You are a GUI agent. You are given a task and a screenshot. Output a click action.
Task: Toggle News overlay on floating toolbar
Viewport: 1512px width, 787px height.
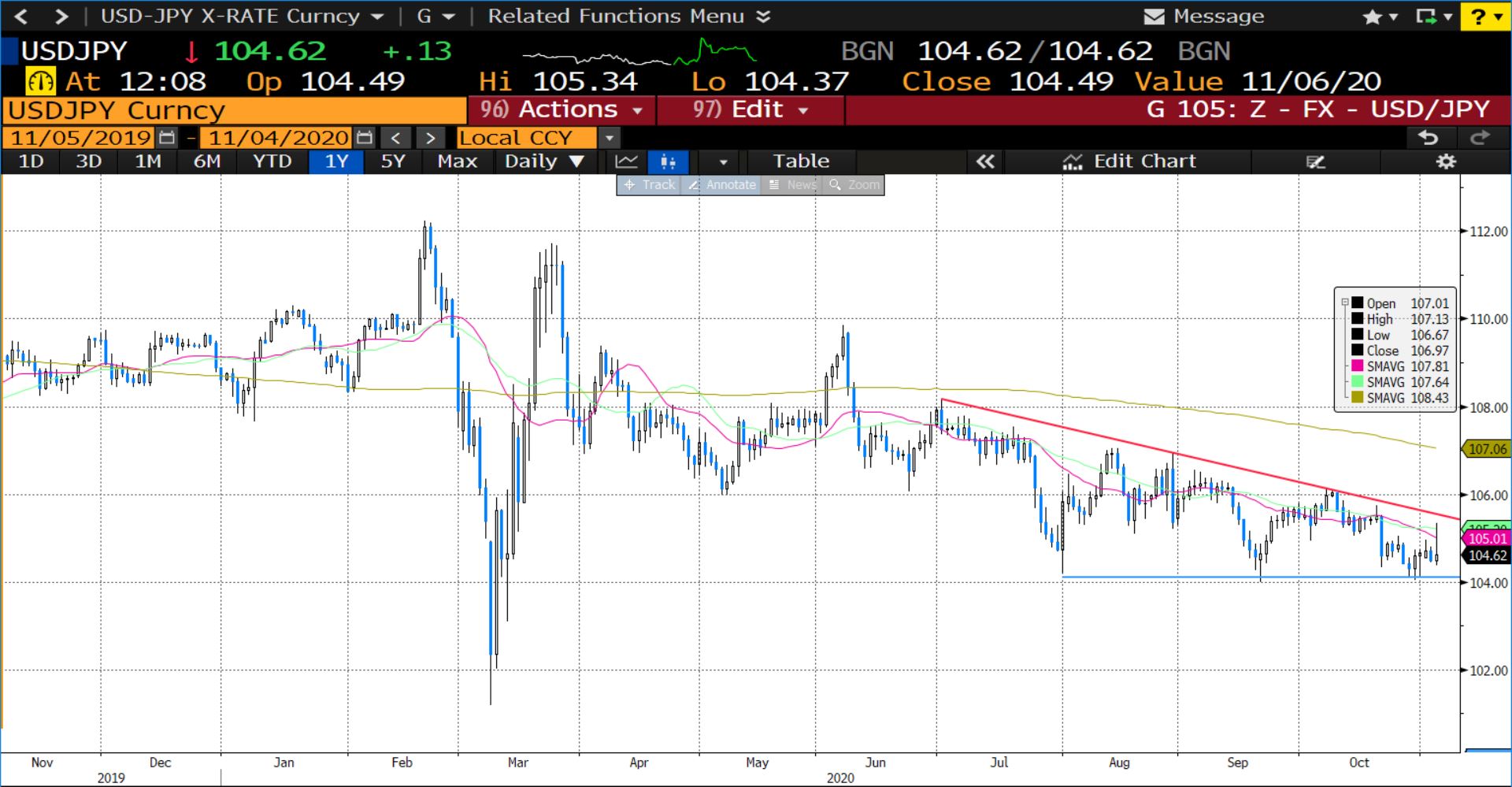[792, 185]
